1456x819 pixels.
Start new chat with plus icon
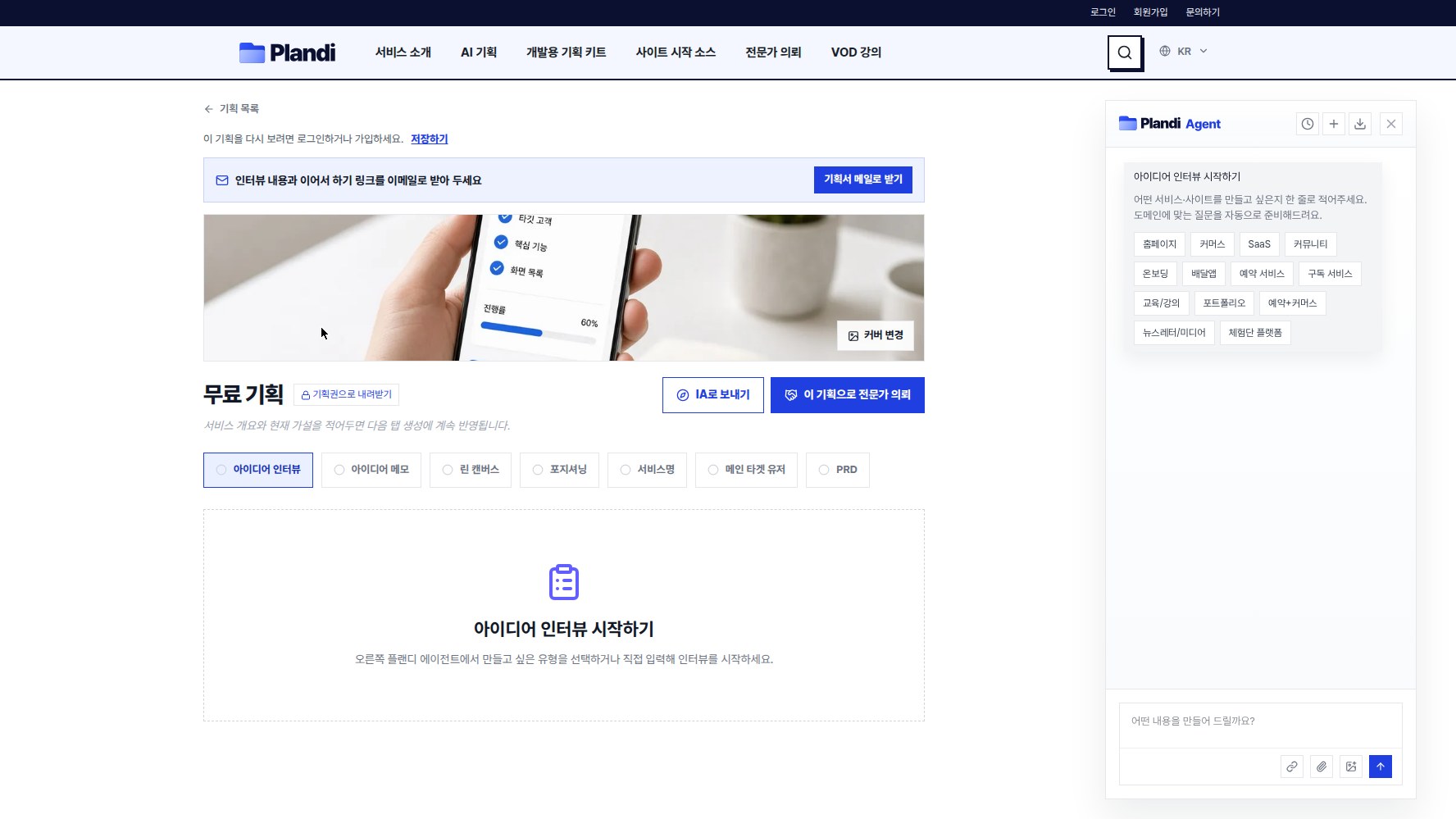pyautogui.click(x=1334, y=124)
